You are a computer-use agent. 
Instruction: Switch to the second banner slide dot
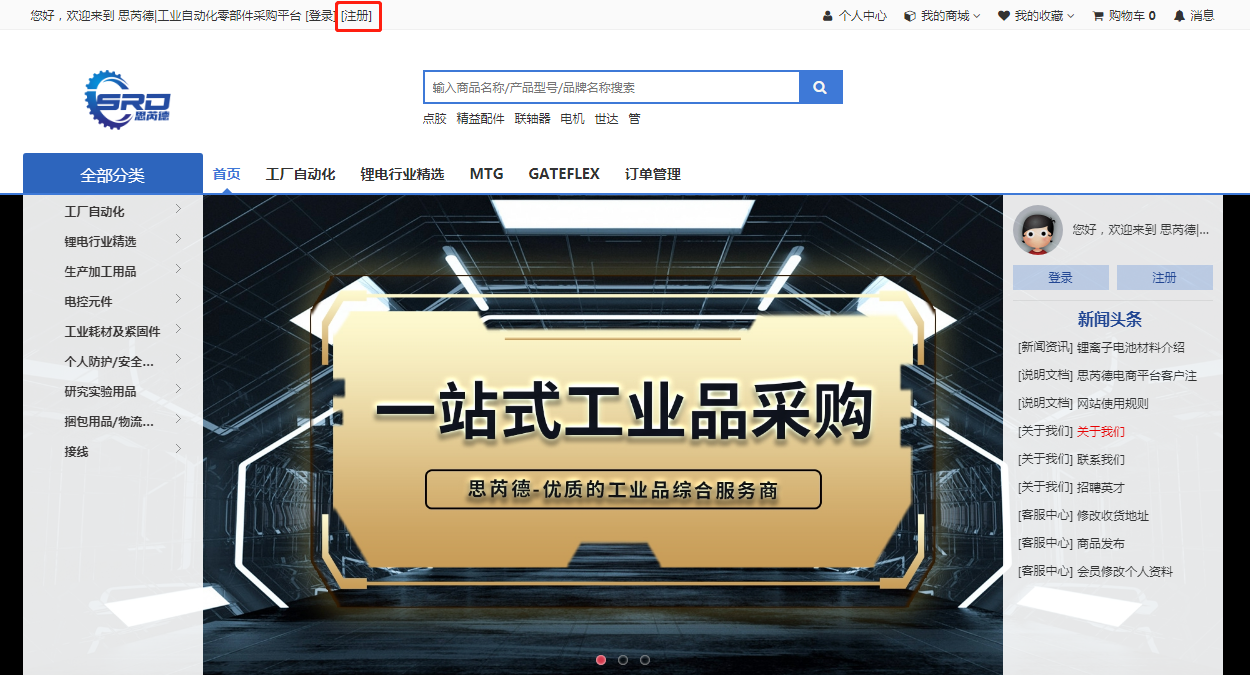623,660
